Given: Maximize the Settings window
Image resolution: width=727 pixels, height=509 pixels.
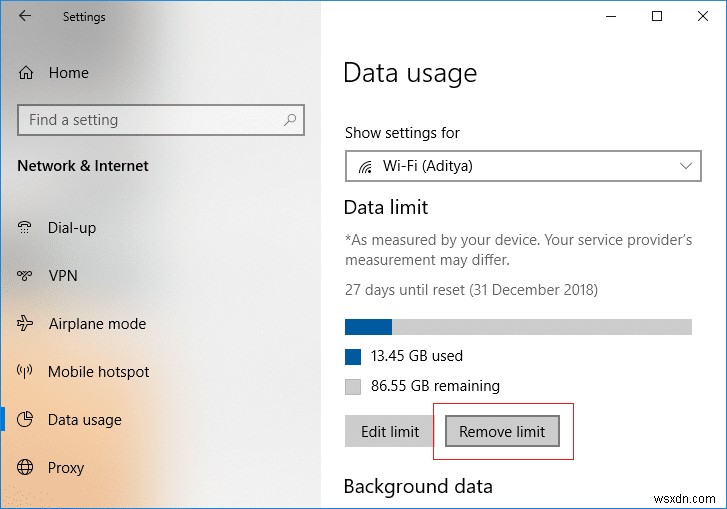Looking at the screenshot, I should [657, 17].
